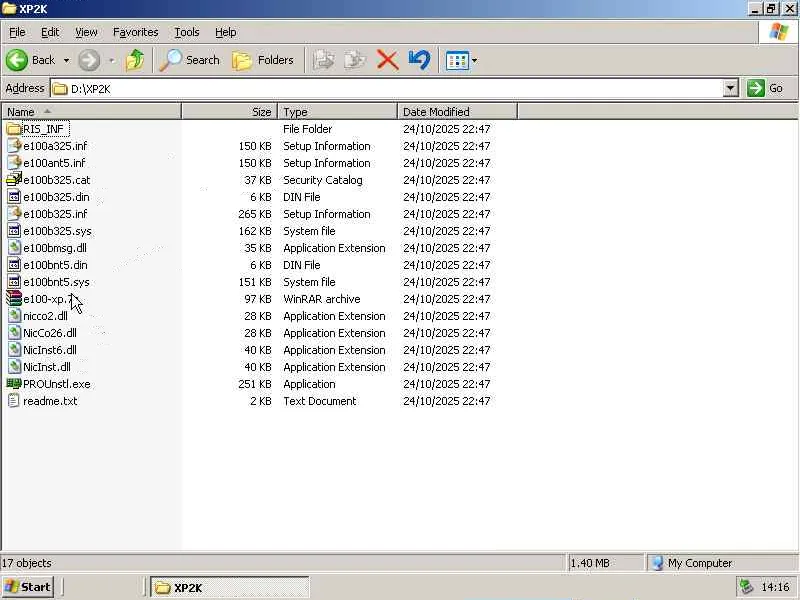Select the e100-xp WinRAR archive icon
The height and width of the screenshot is (600, 800).
click(14, 298)
